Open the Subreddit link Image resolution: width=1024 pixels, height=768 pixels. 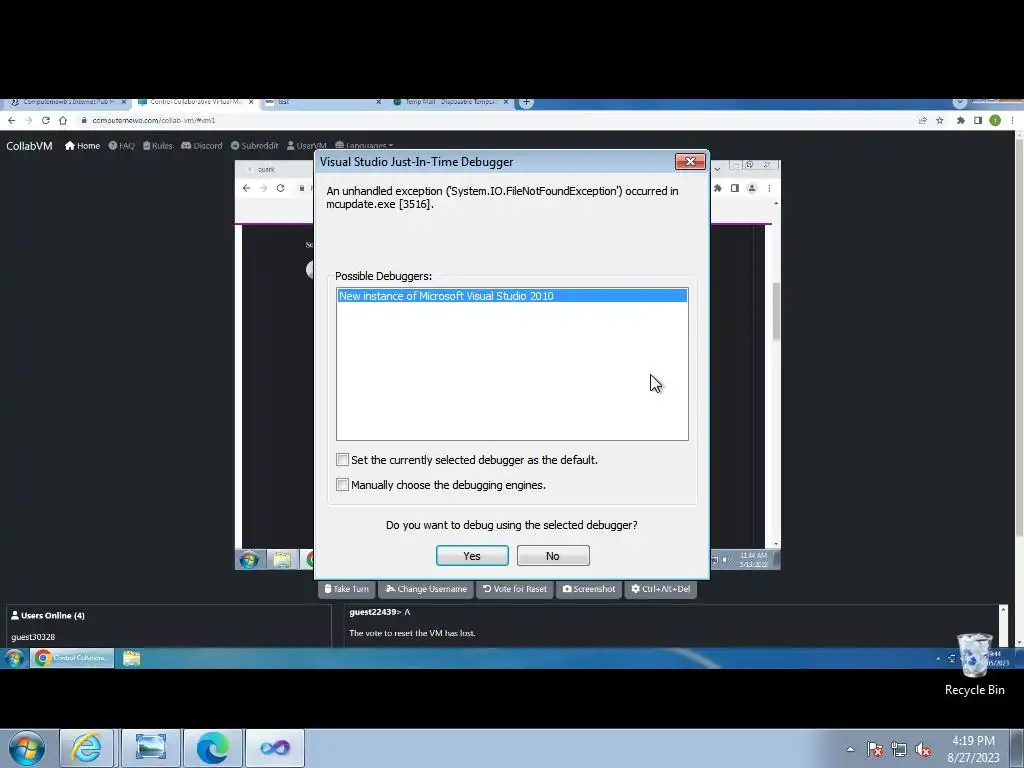tap(254, 146)
